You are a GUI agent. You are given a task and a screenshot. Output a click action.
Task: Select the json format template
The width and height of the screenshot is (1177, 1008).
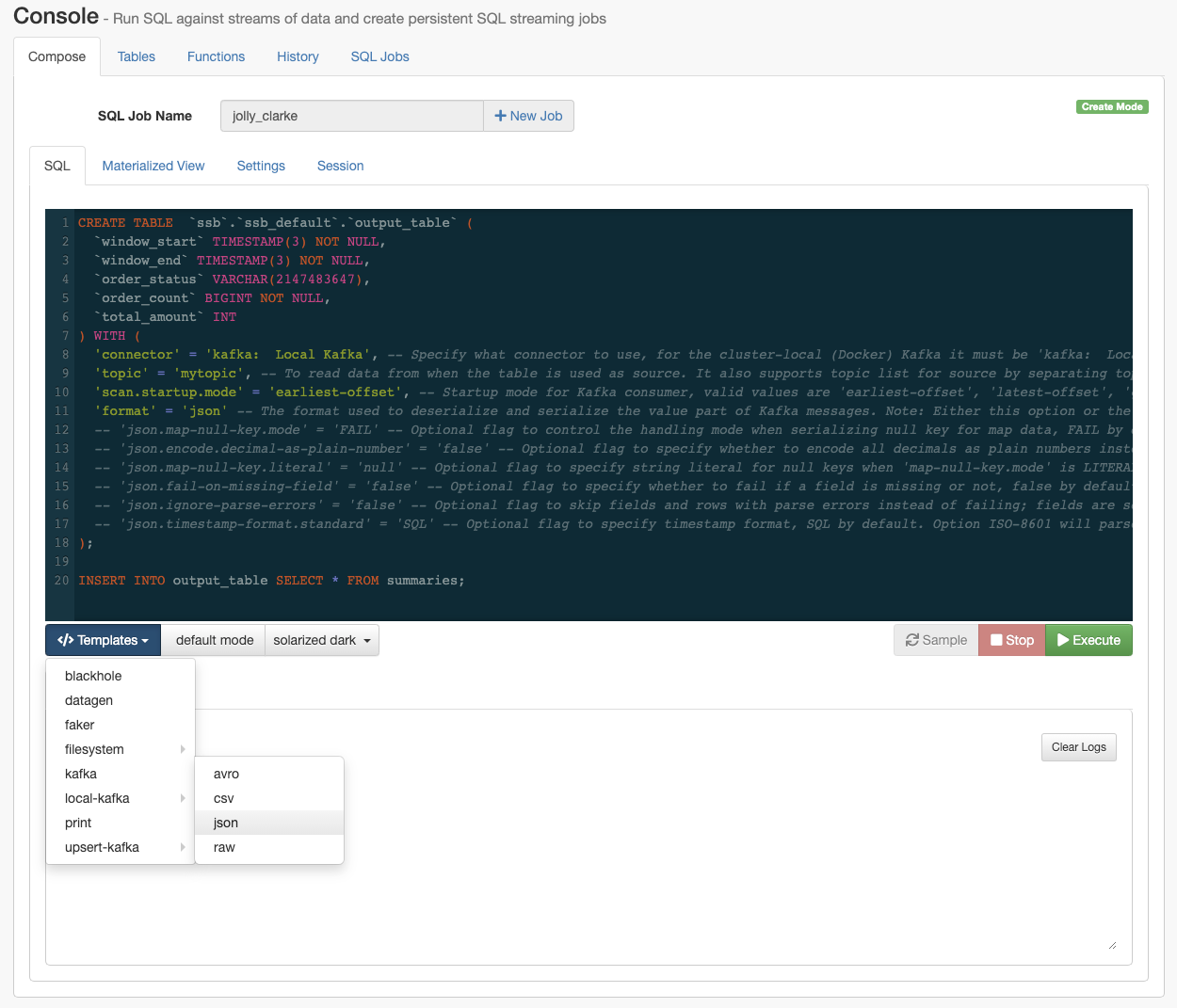(226, 823)
